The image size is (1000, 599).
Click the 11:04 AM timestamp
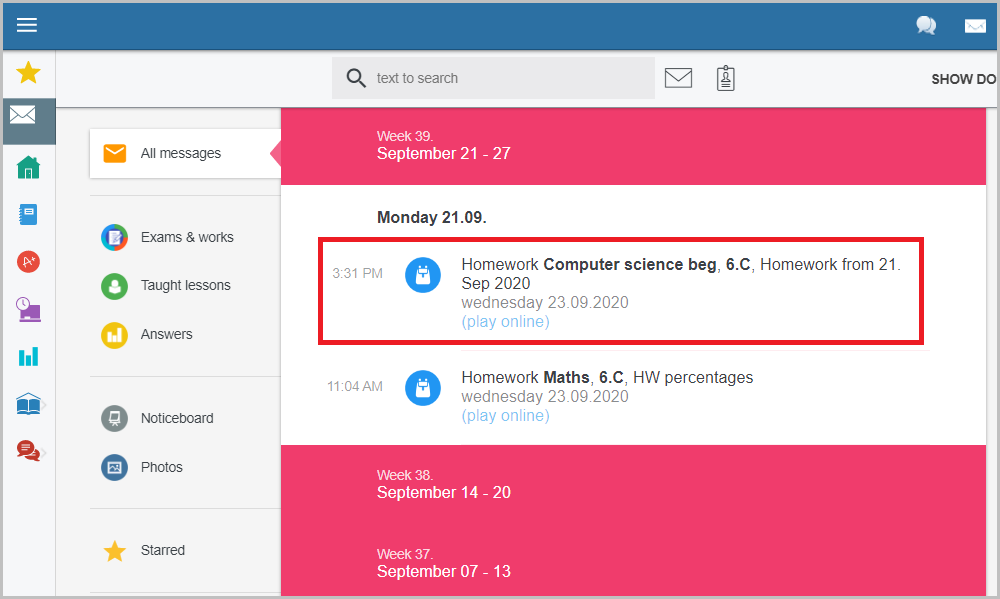pyautogui.click(x=355, y=386)
